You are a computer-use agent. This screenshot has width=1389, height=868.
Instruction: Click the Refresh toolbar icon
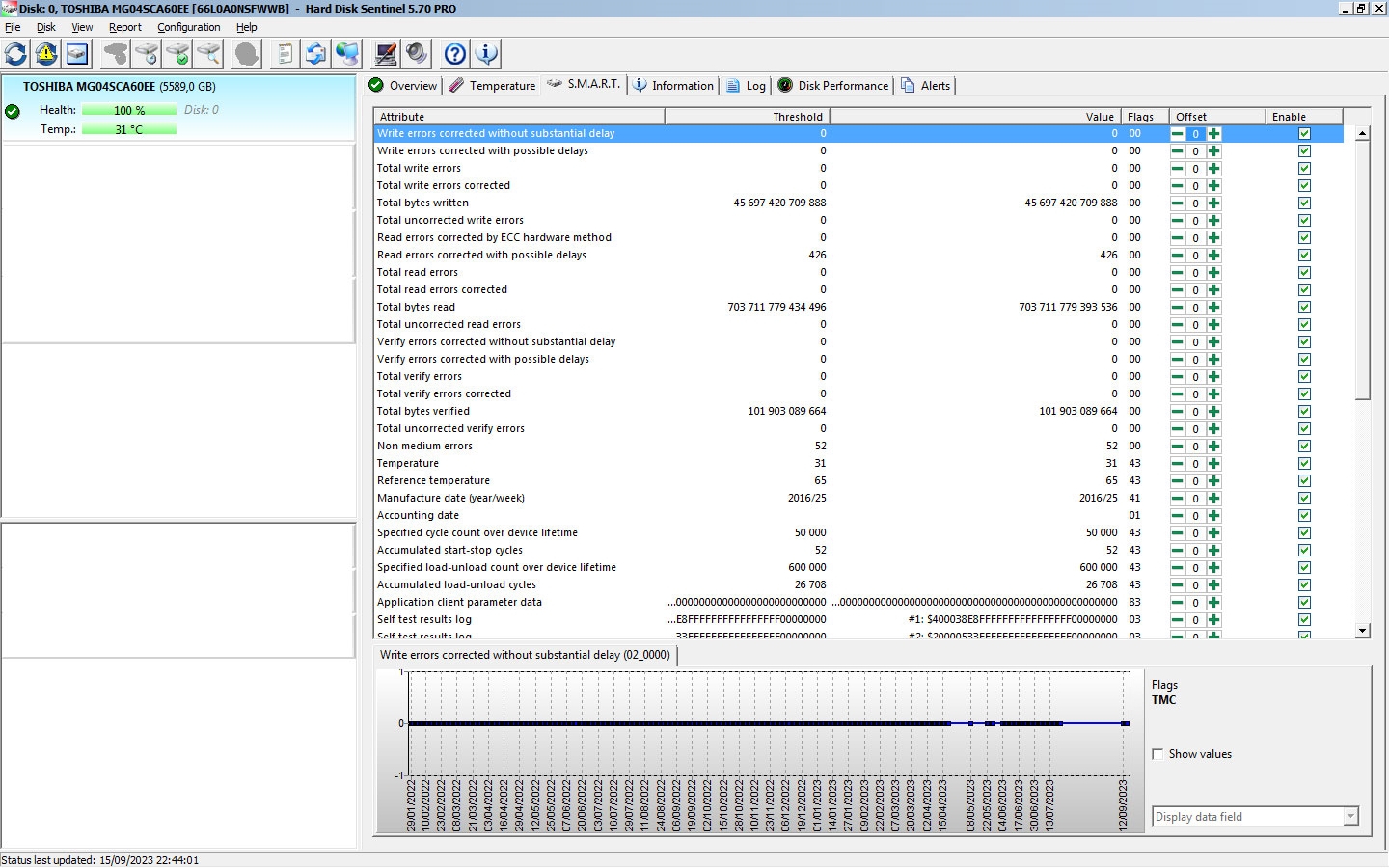(16, 54)
